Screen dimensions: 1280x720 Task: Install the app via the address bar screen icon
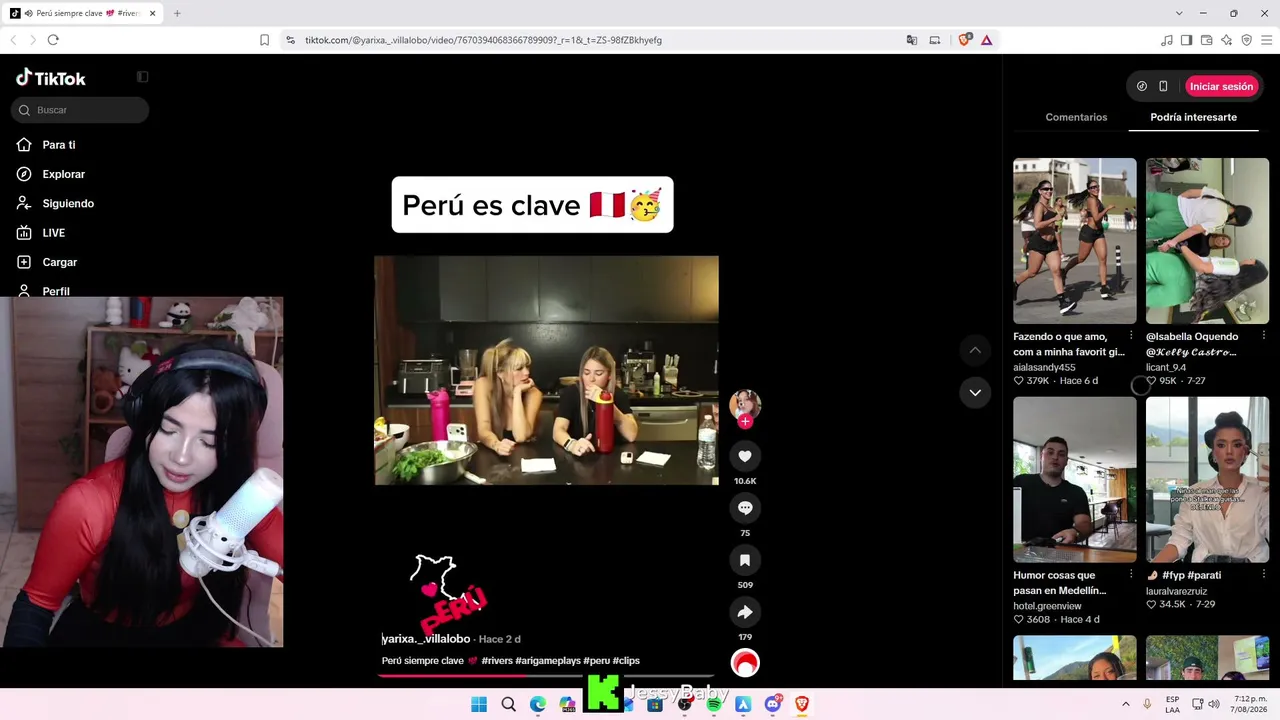(x=935, y=40)
